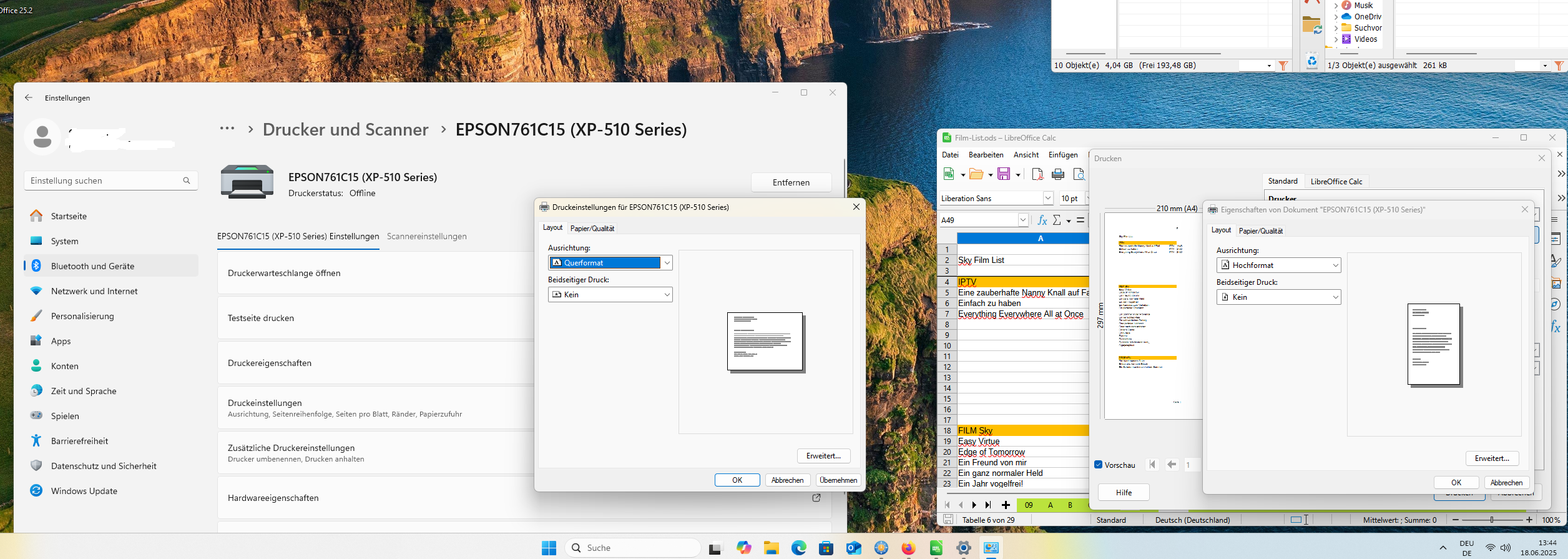Expand the Liberation Sans font name dropdown
This screenshot has height=559, width=1568.
click(x=1048, y=198)
